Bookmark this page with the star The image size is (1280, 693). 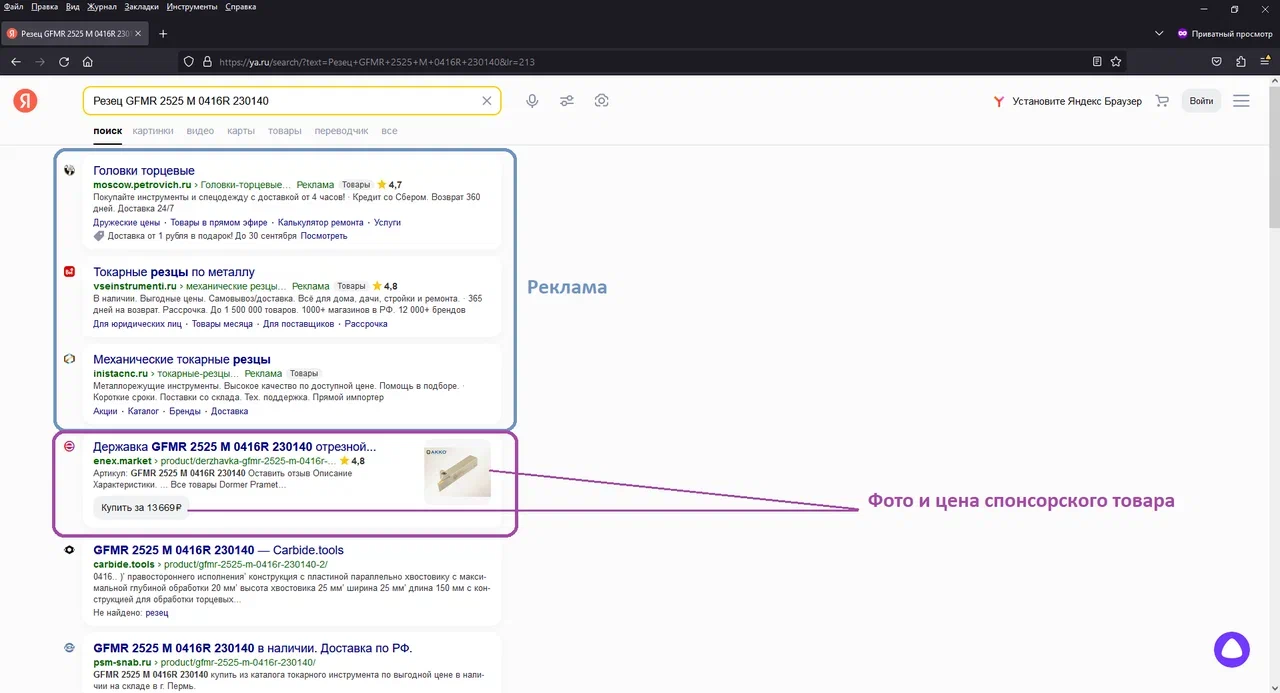1116,61
